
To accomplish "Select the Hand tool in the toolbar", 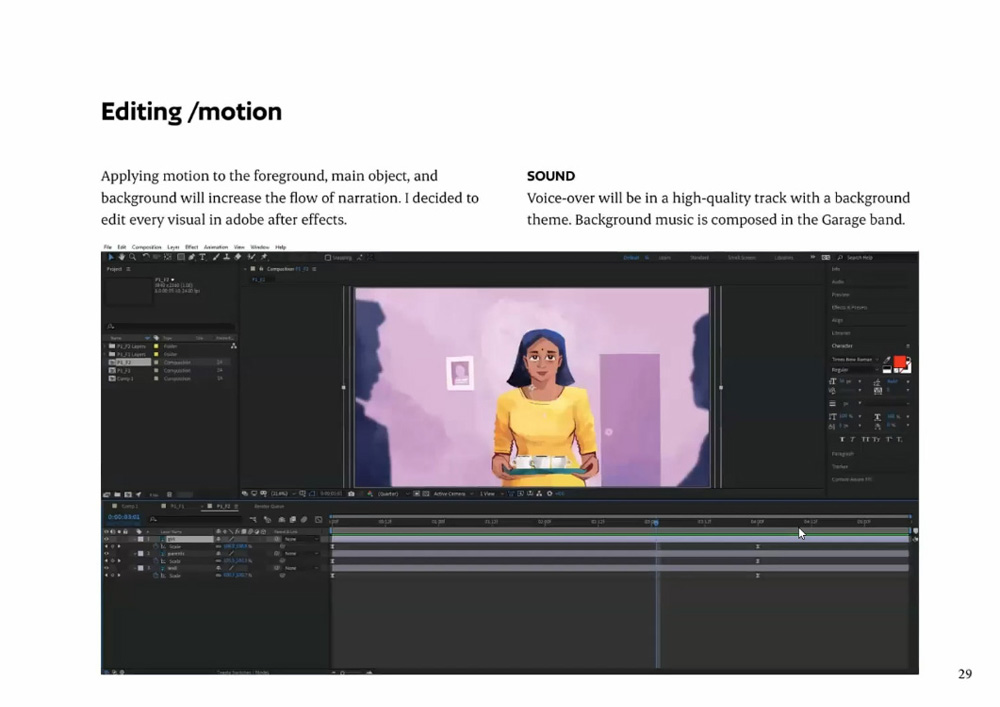I will [121, 257].
